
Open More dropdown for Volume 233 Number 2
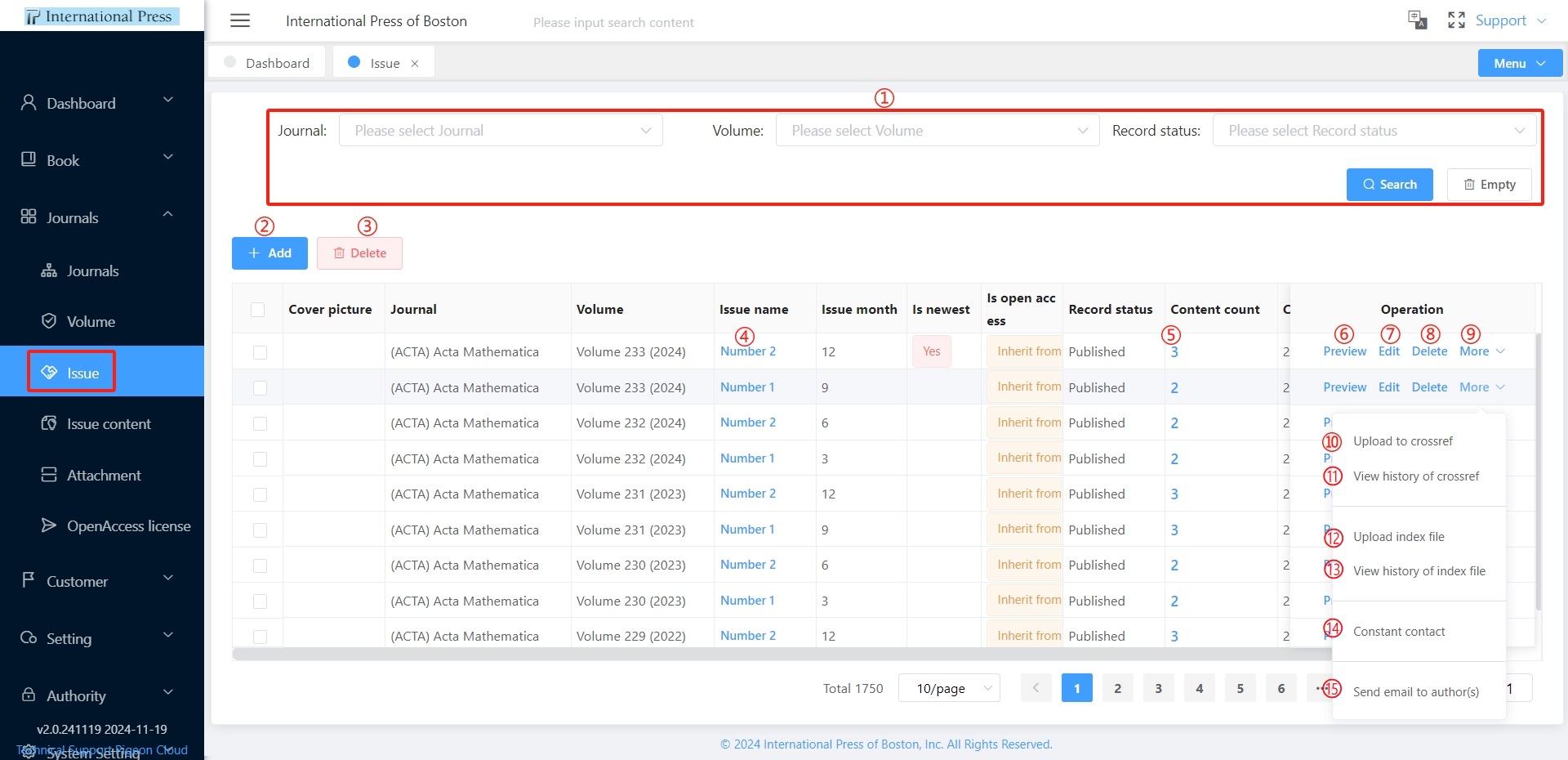1482,351
